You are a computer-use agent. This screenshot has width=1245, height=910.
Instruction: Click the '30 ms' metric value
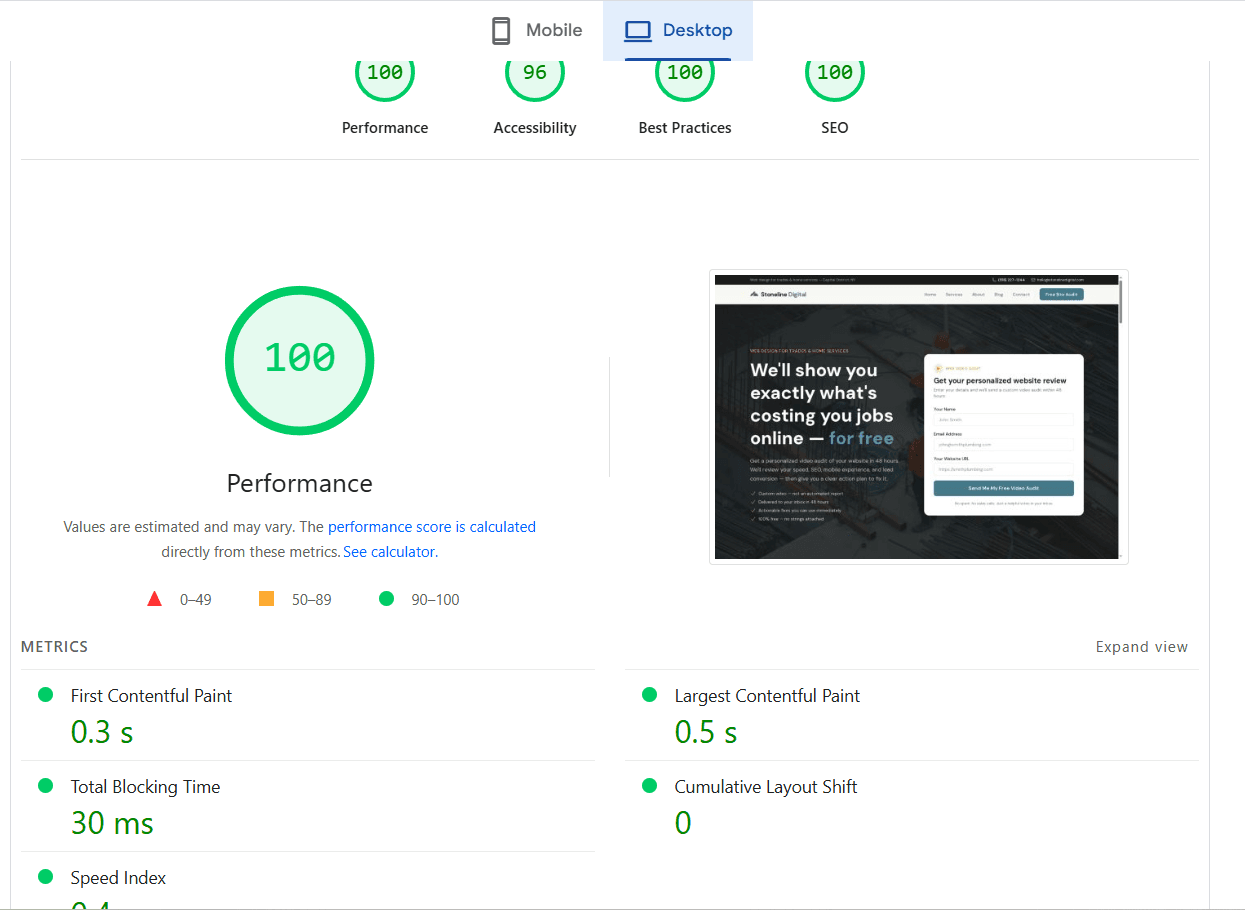112,823
